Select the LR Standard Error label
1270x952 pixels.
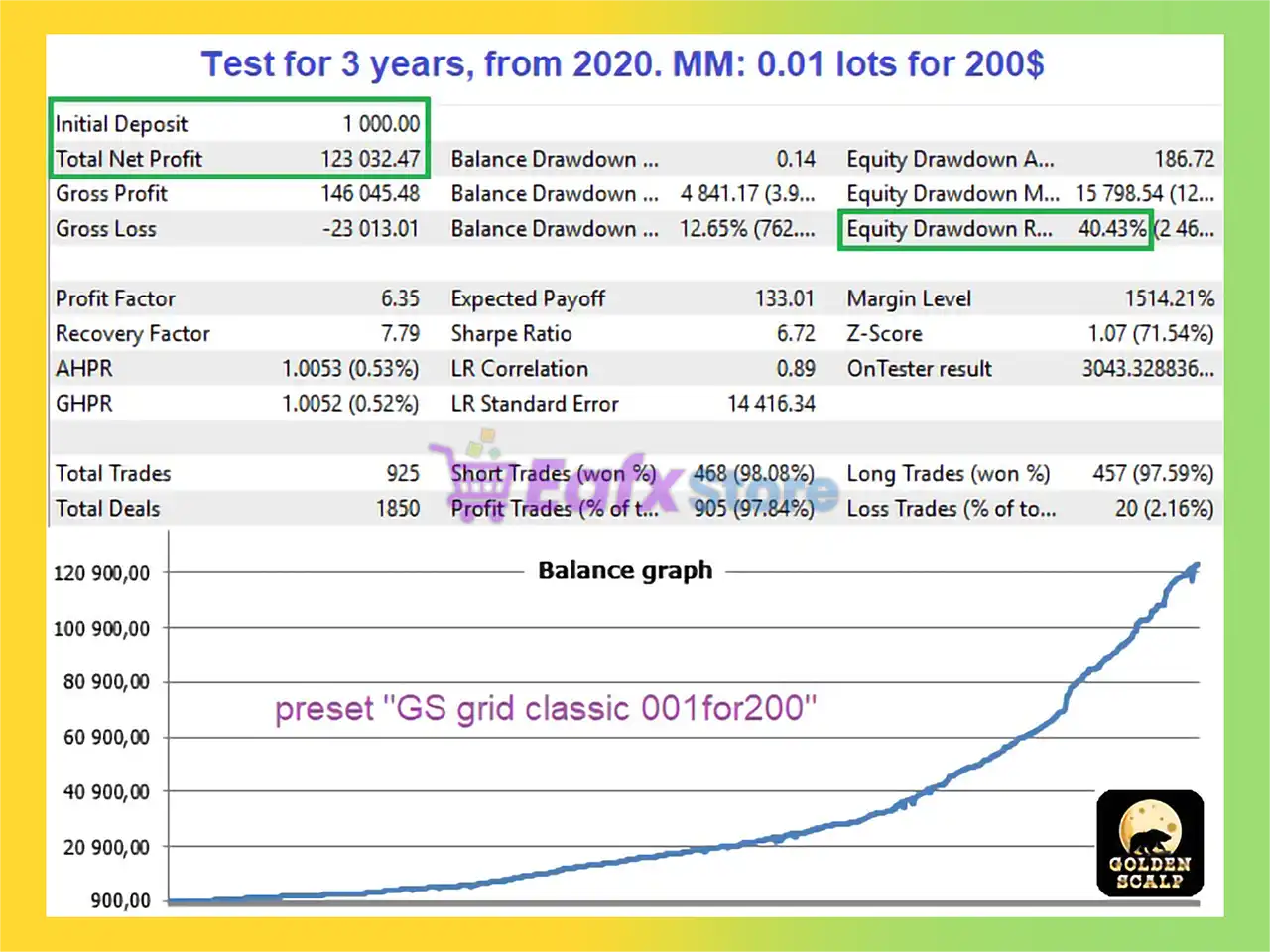click(535, 404)
